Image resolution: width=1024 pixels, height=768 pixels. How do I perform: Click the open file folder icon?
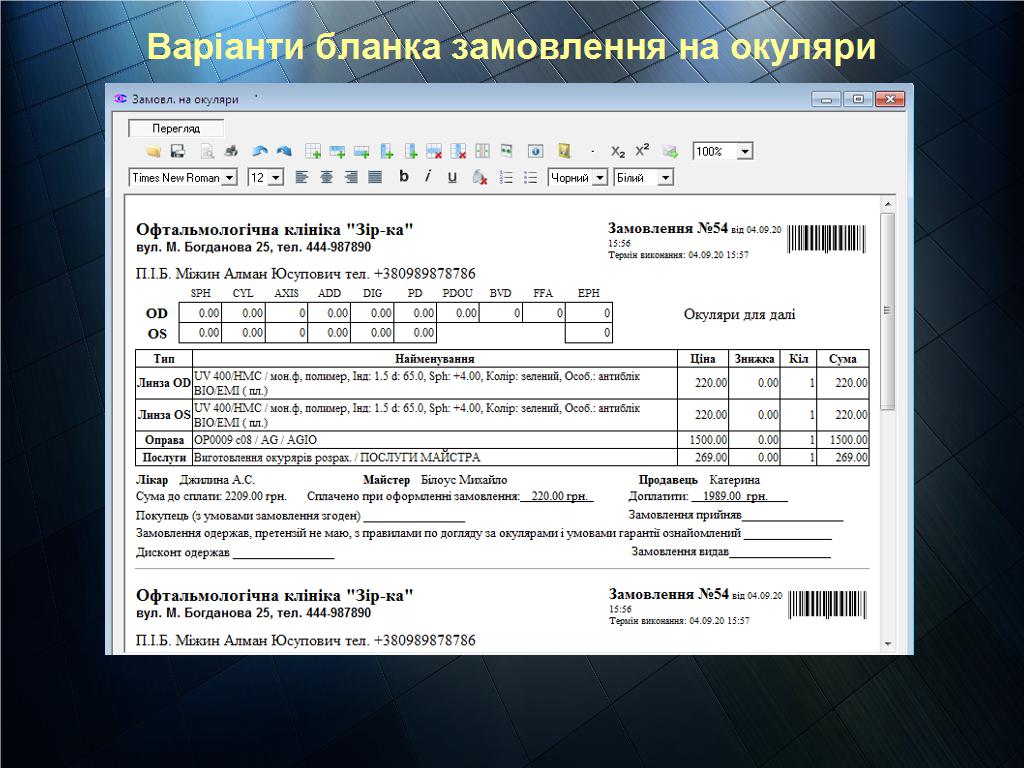[154, 151]
